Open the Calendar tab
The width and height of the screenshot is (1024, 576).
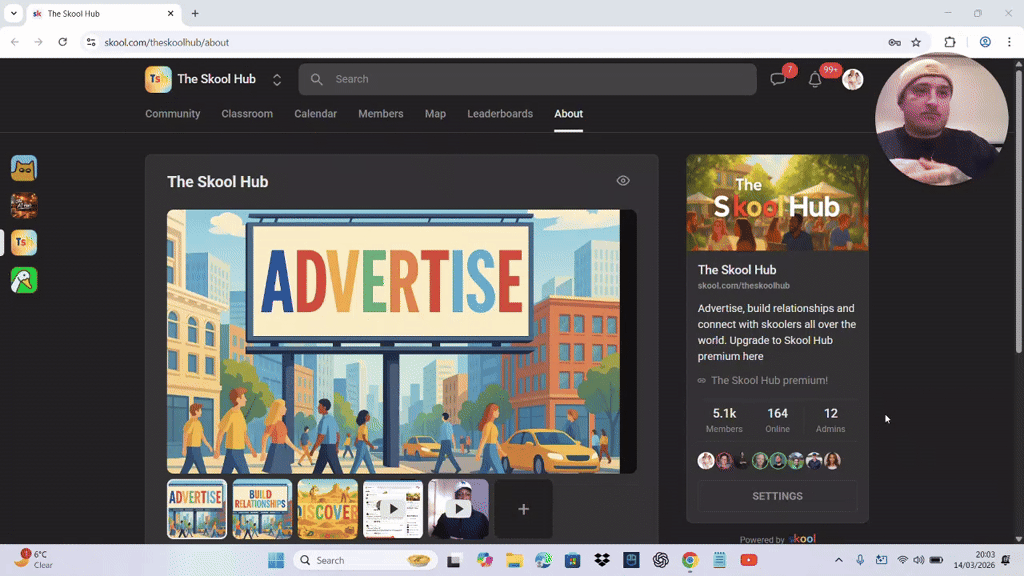pyautogui.click(x=315, y=114)
